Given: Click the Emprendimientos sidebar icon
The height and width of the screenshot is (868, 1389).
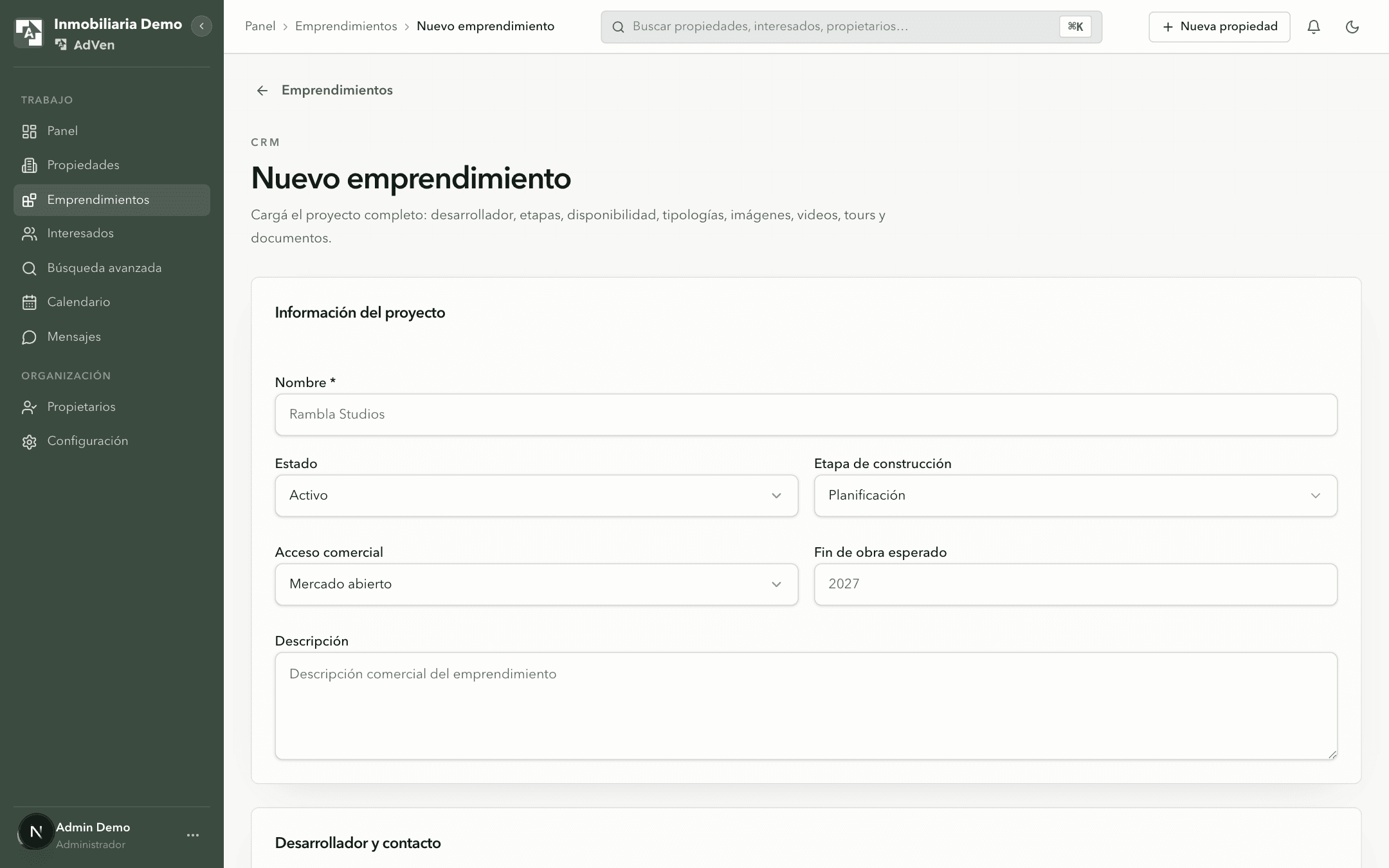Looking at the screenshot, I should pyautogui.click(x=29, y=200).
